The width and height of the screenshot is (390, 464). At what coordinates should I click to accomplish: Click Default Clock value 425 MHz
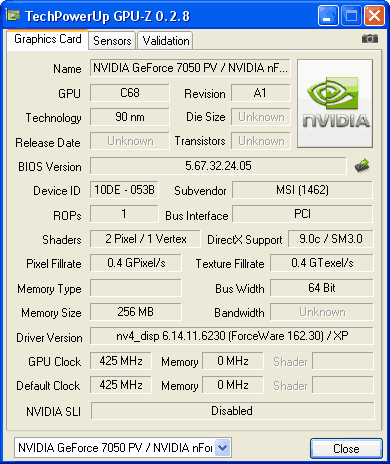coord(121,385)
